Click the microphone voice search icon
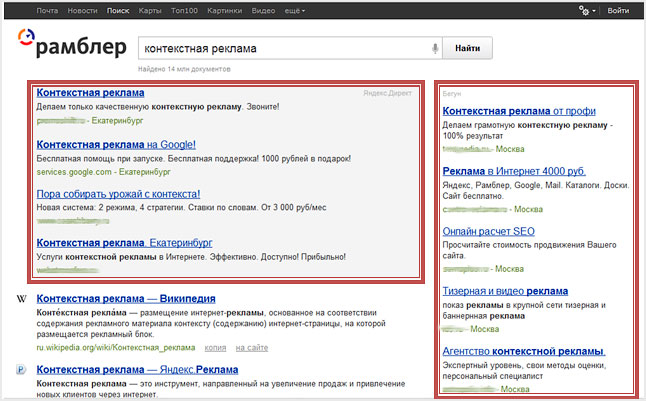 (435, 49)
